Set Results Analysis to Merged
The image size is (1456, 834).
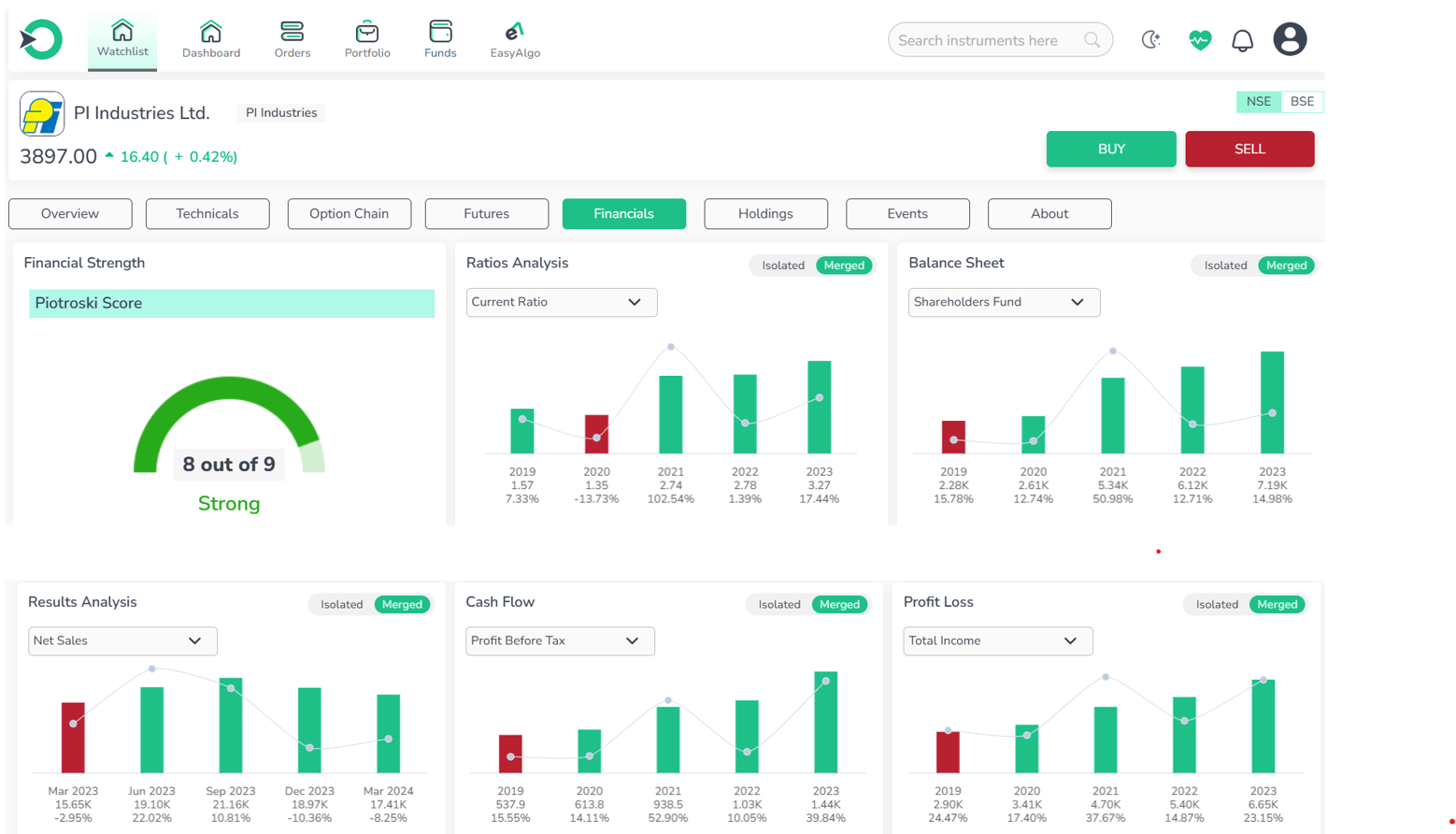pyautogui.click(x=402, y=605)
